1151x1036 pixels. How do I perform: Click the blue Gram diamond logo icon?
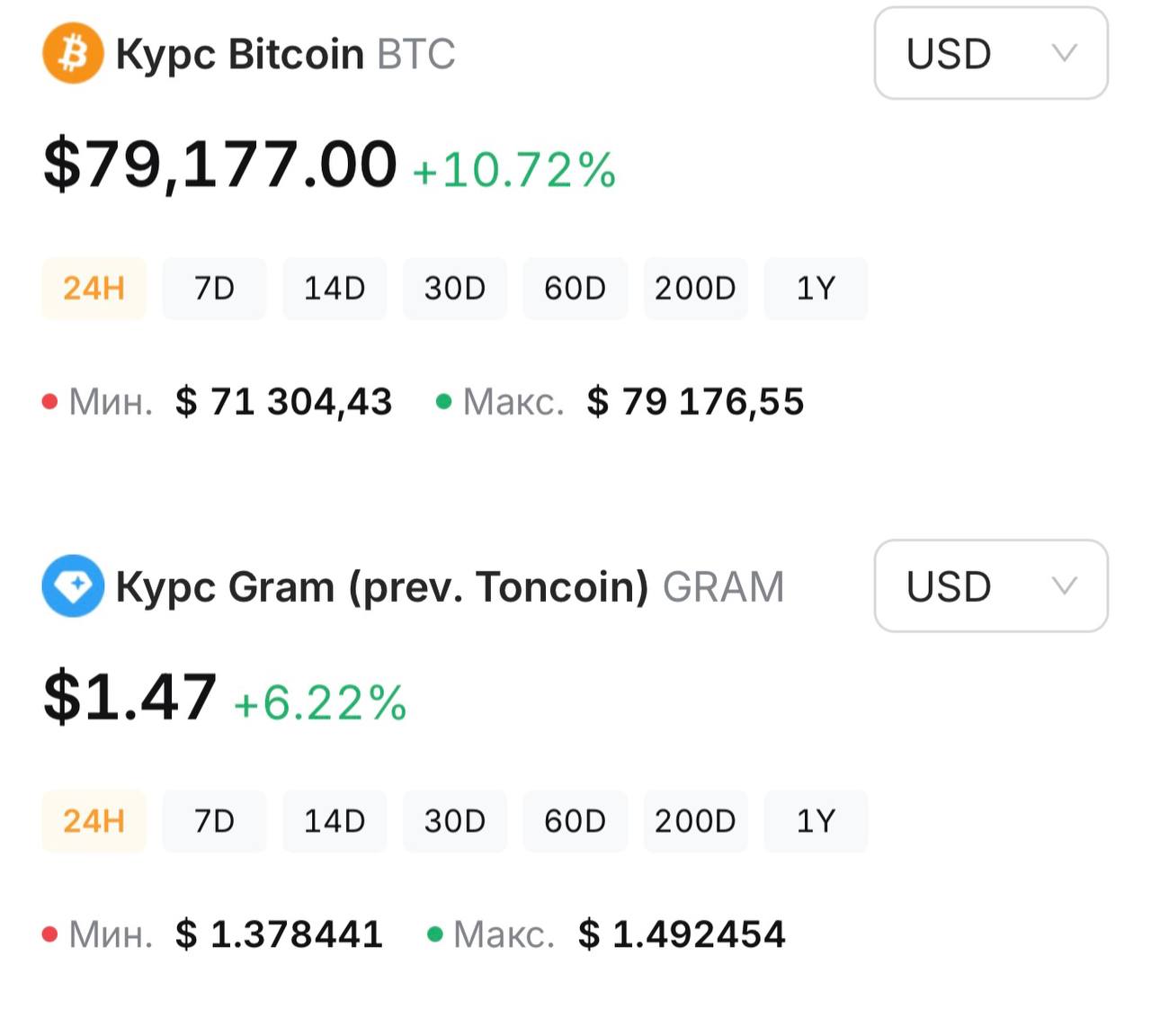tap(73, 586)
